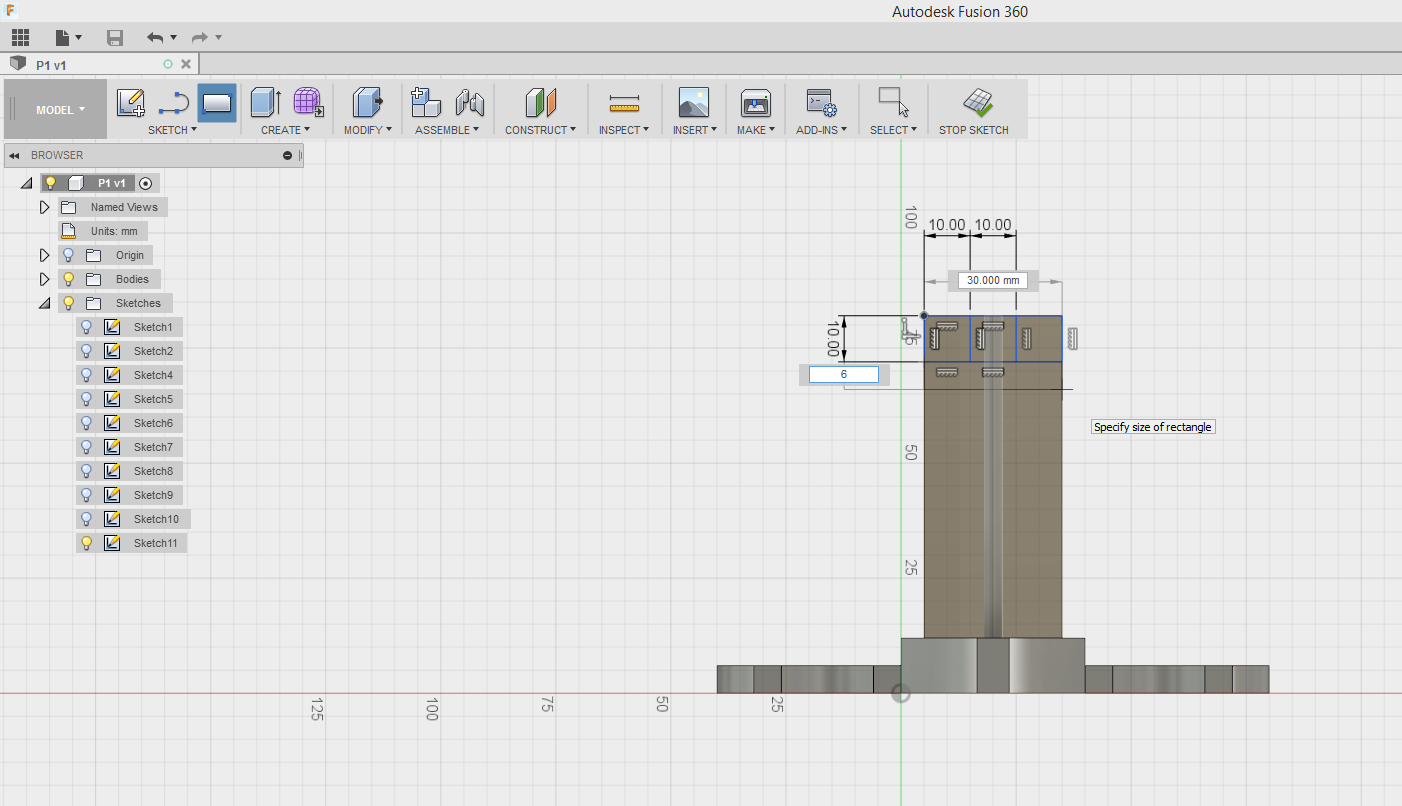Image resolution: width=1402 pixels, height=806 pixels.
Task: Select the New Component icon
Action: (x=426, y=102)
